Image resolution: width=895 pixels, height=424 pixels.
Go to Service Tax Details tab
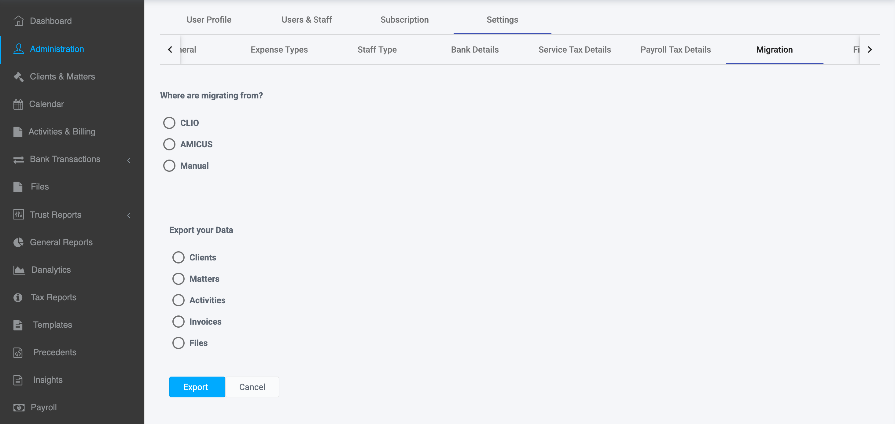[575, 50]
